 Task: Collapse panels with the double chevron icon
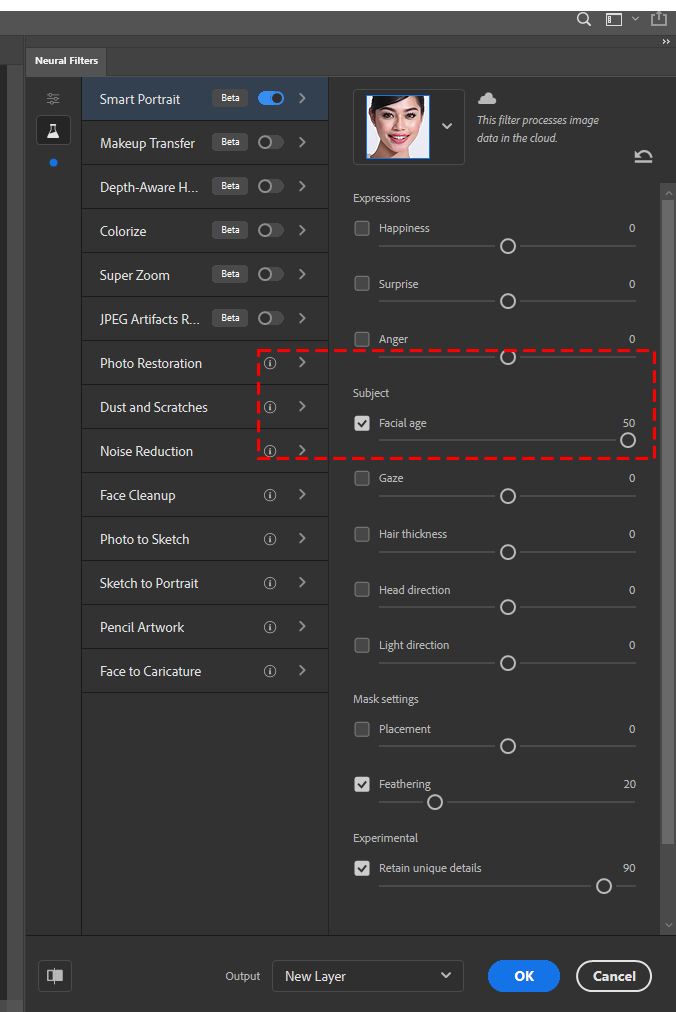666,41
